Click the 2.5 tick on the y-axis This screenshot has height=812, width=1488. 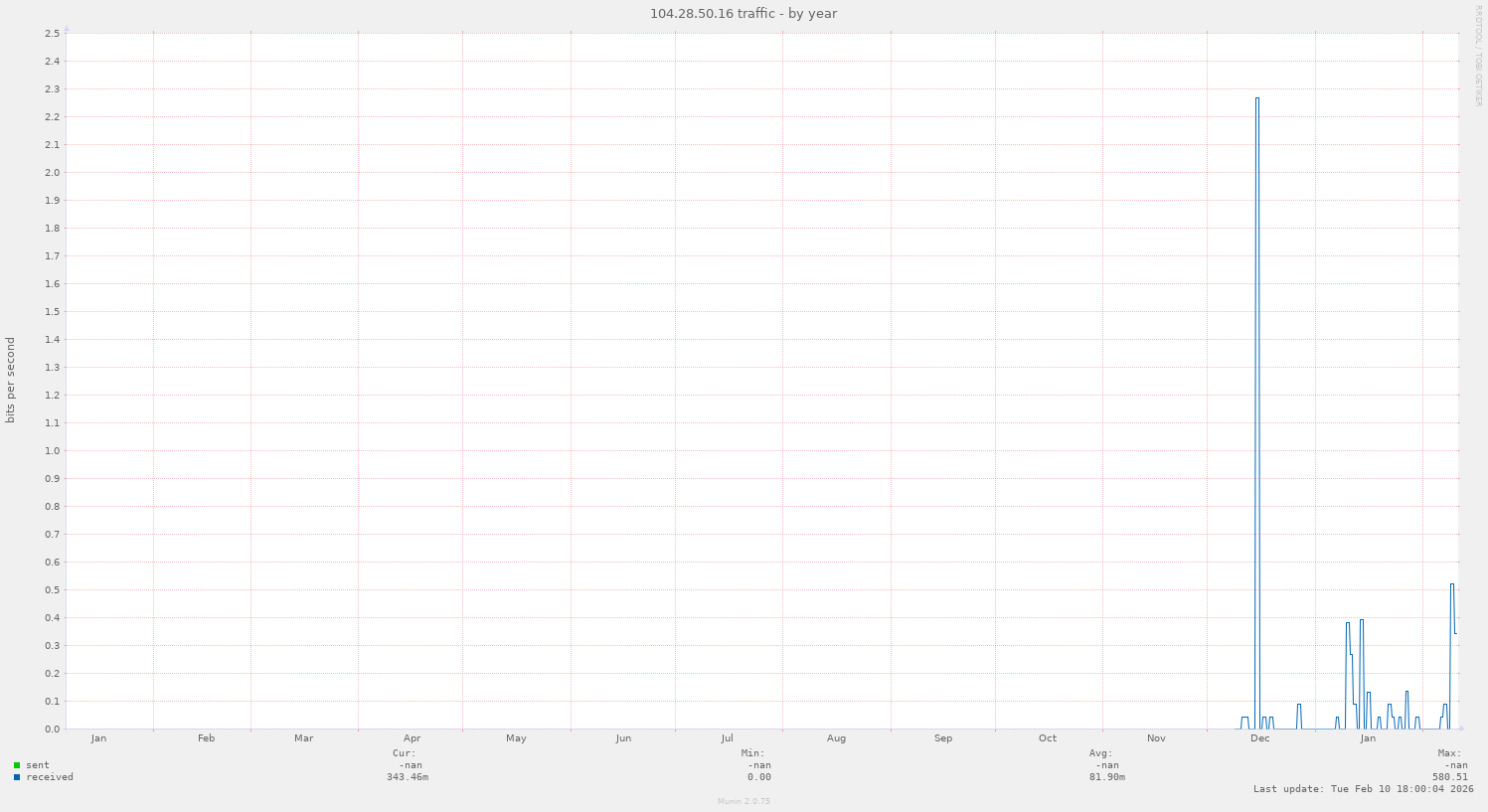coord(53,34)
